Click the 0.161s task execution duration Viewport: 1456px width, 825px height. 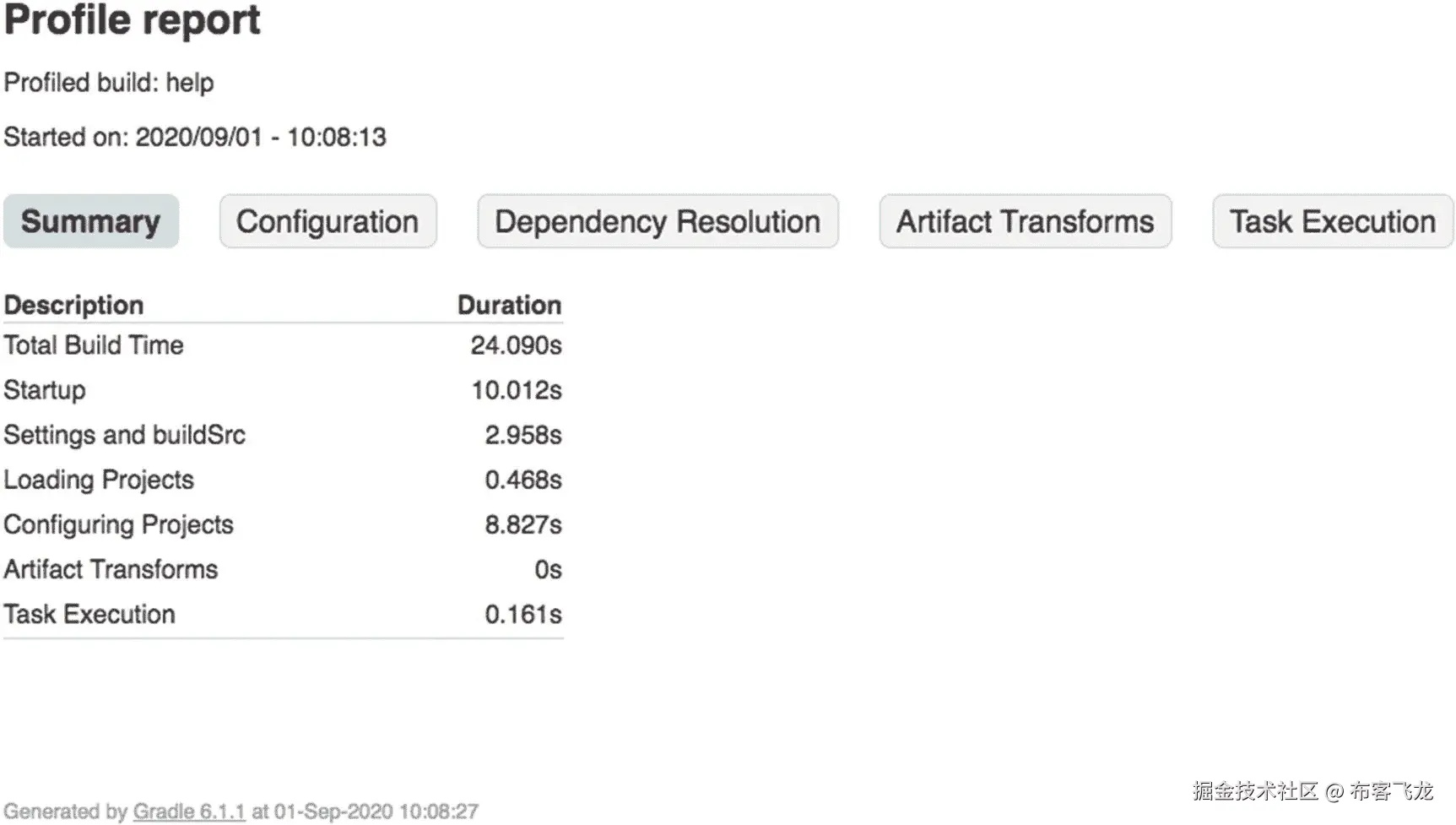pos(522,614)
